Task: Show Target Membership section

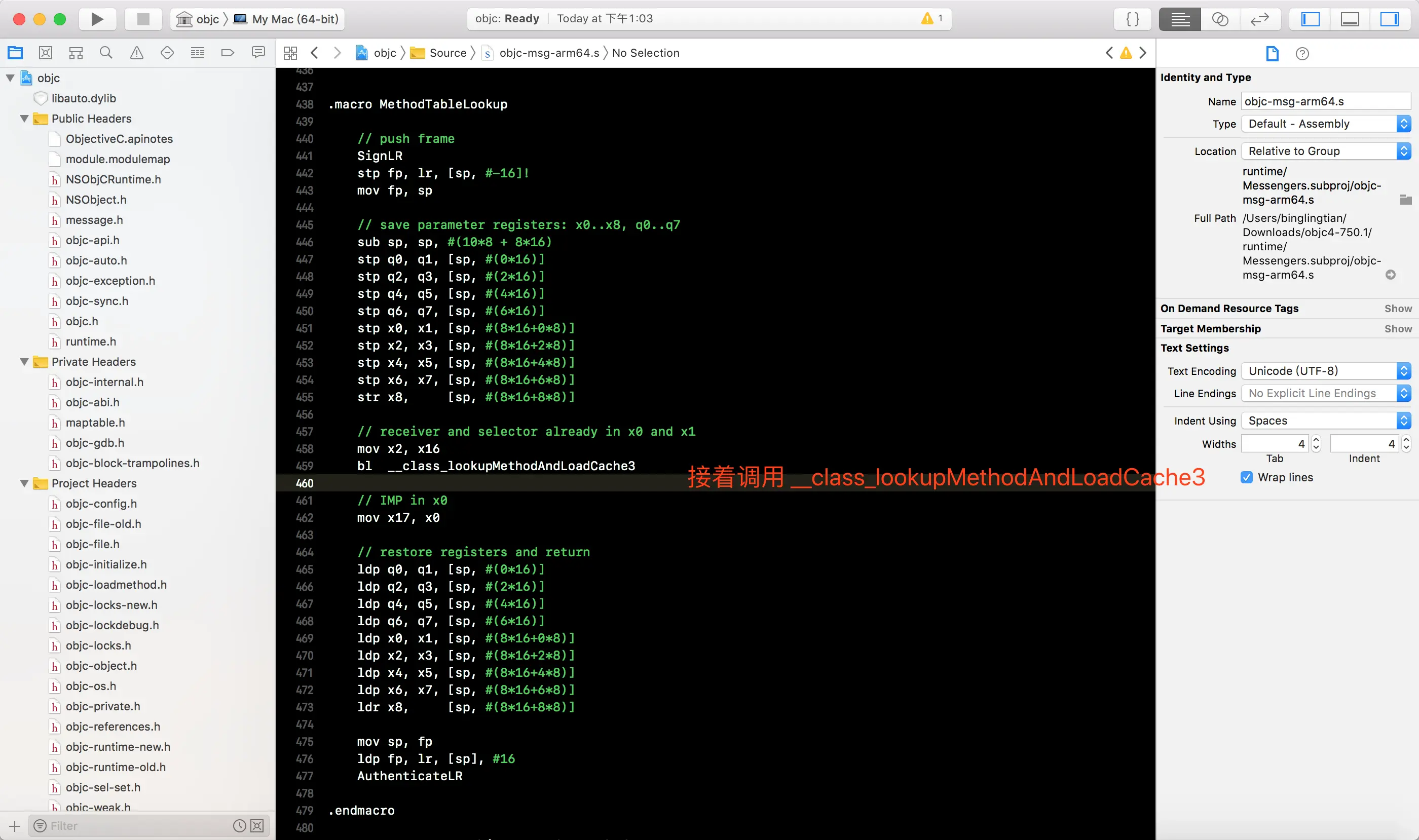Action: coord(1398,329)
